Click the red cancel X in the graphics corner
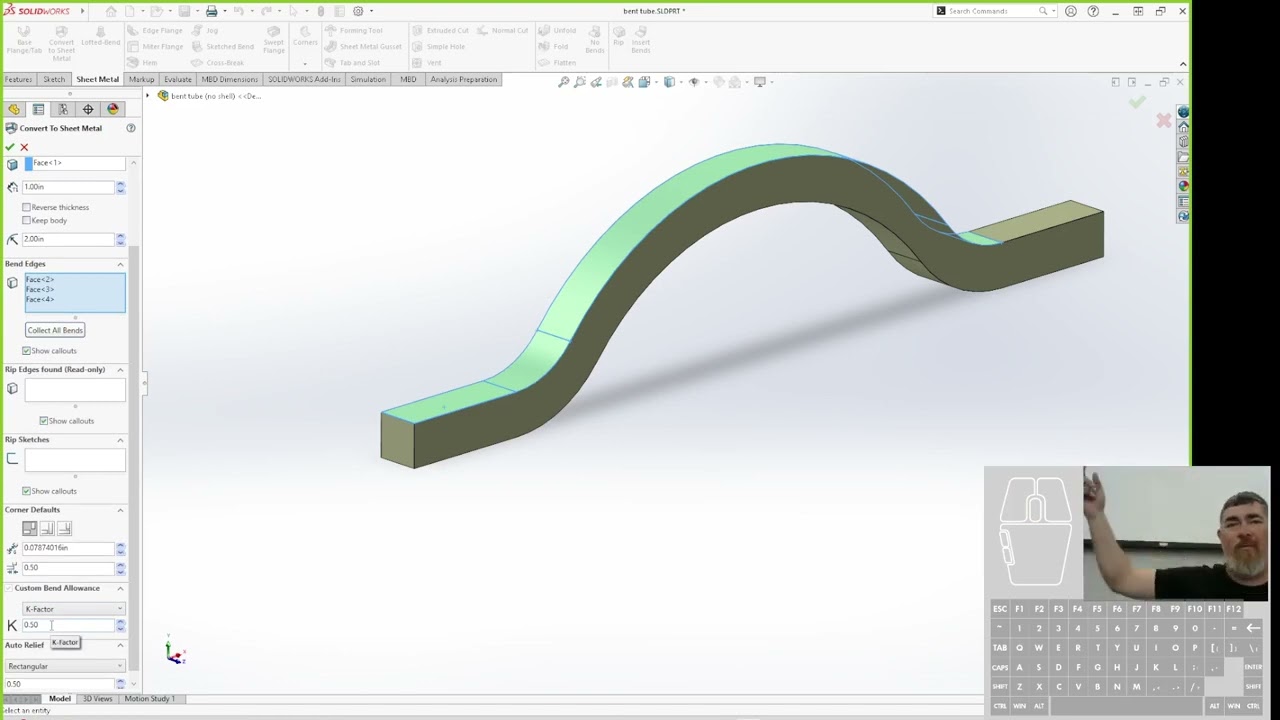The height and width of the screenshot is (720, 1280). point(1163,121)
